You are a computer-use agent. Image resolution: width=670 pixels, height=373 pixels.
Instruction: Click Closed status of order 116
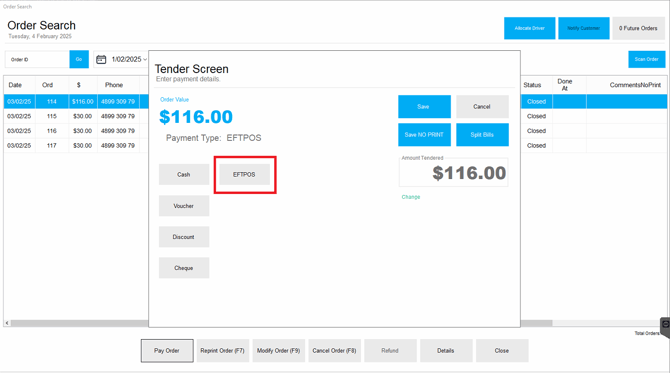point(536,131)
